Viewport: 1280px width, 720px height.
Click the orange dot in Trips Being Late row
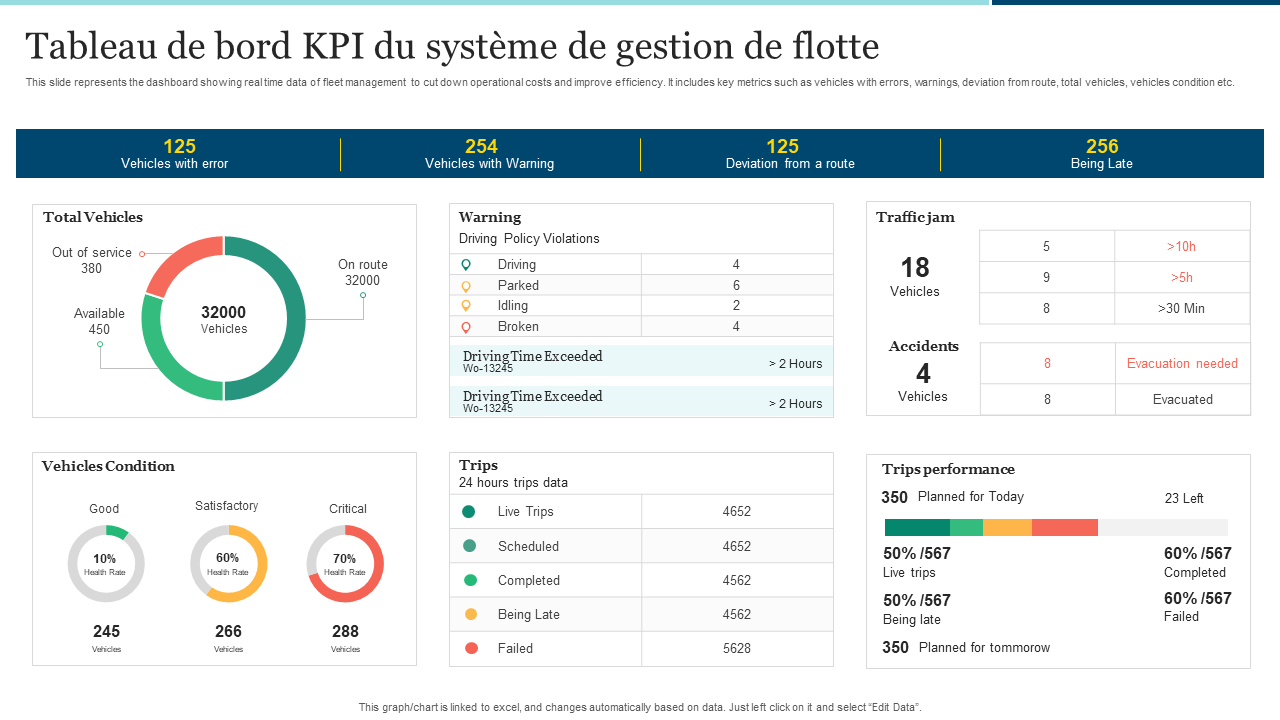click(x=471, y=614)
